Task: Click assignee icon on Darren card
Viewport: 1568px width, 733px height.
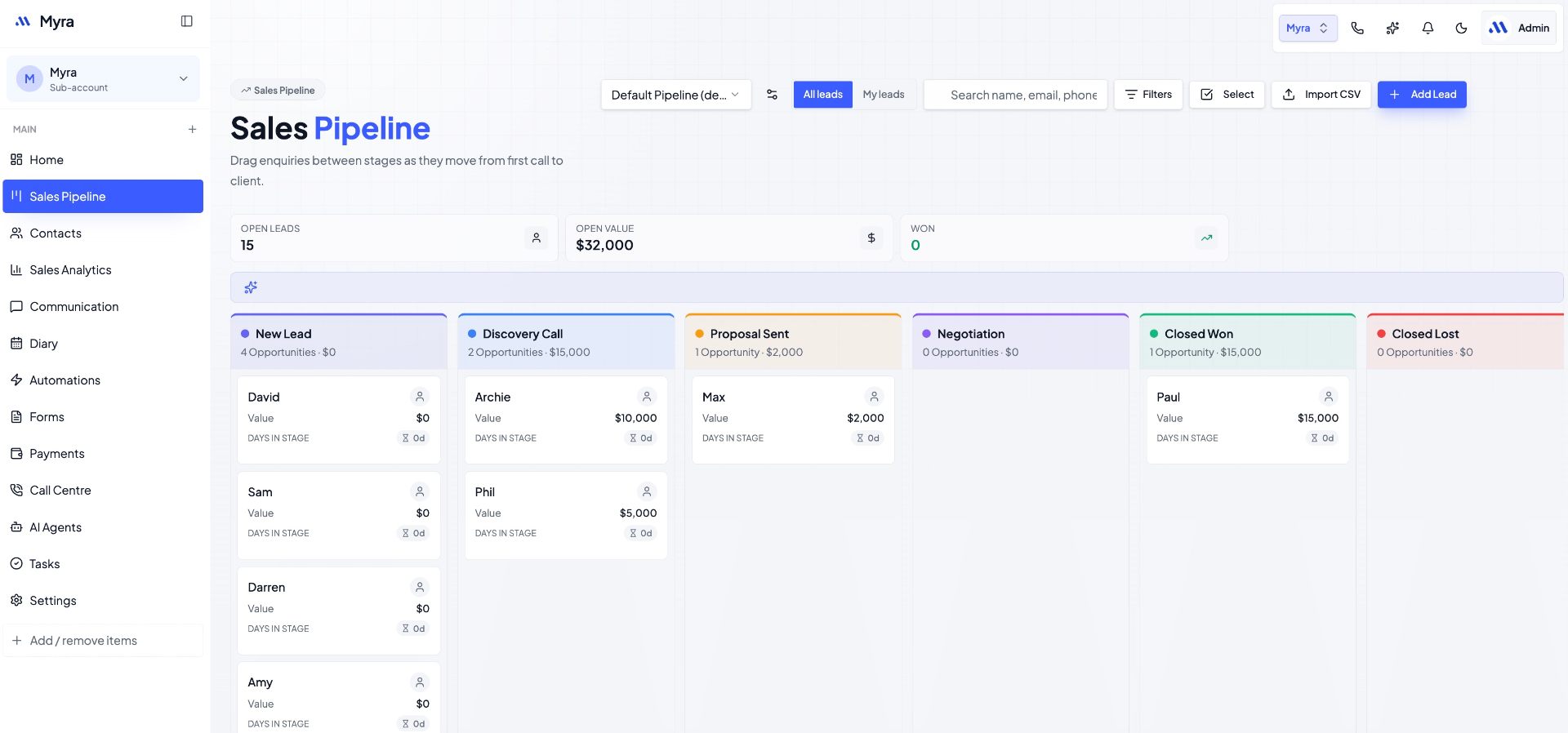Action: pyautogui.click(x=420, y=587)
